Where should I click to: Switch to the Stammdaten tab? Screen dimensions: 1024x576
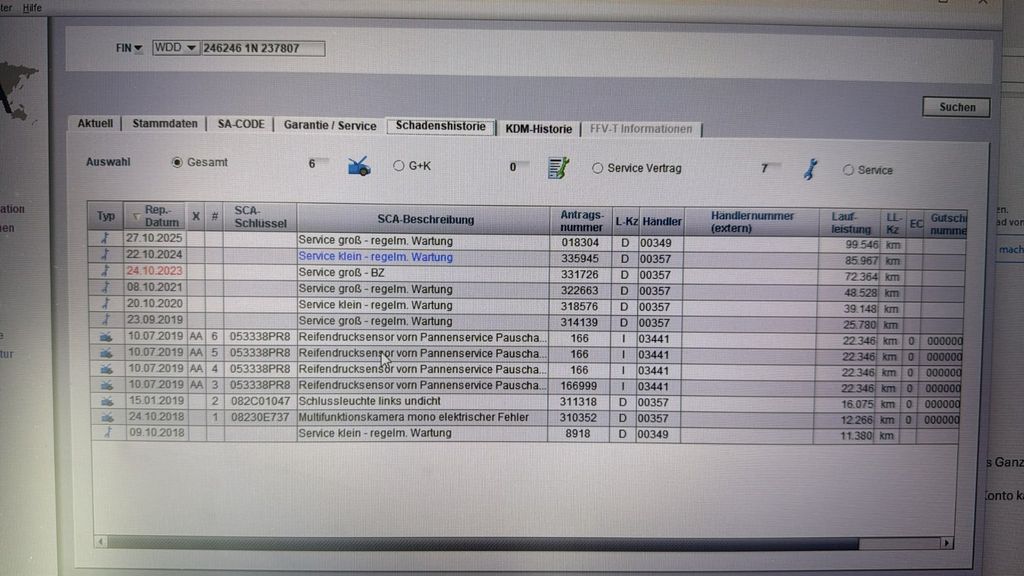[165, 123]
